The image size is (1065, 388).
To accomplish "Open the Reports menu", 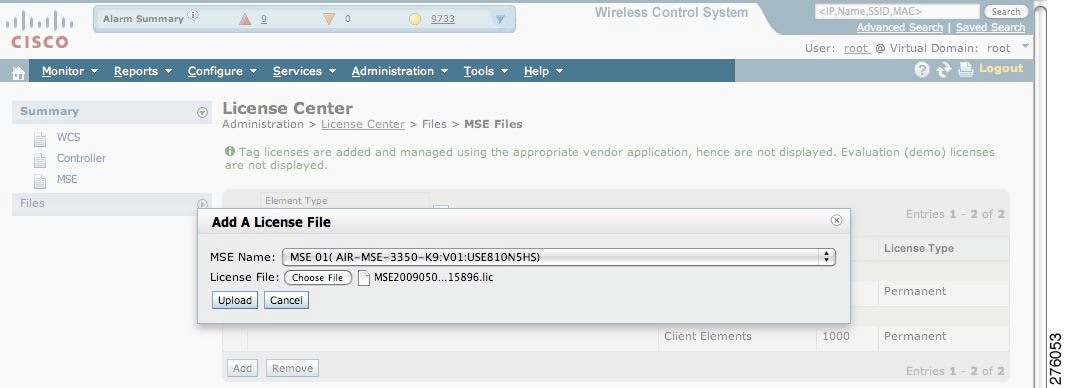I will (143, 71).
